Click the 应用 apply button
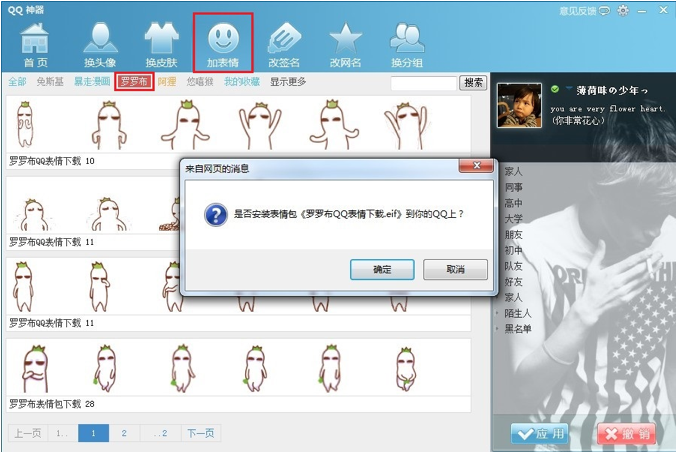Viewport: 678px width, 453px height. point(540,434)
